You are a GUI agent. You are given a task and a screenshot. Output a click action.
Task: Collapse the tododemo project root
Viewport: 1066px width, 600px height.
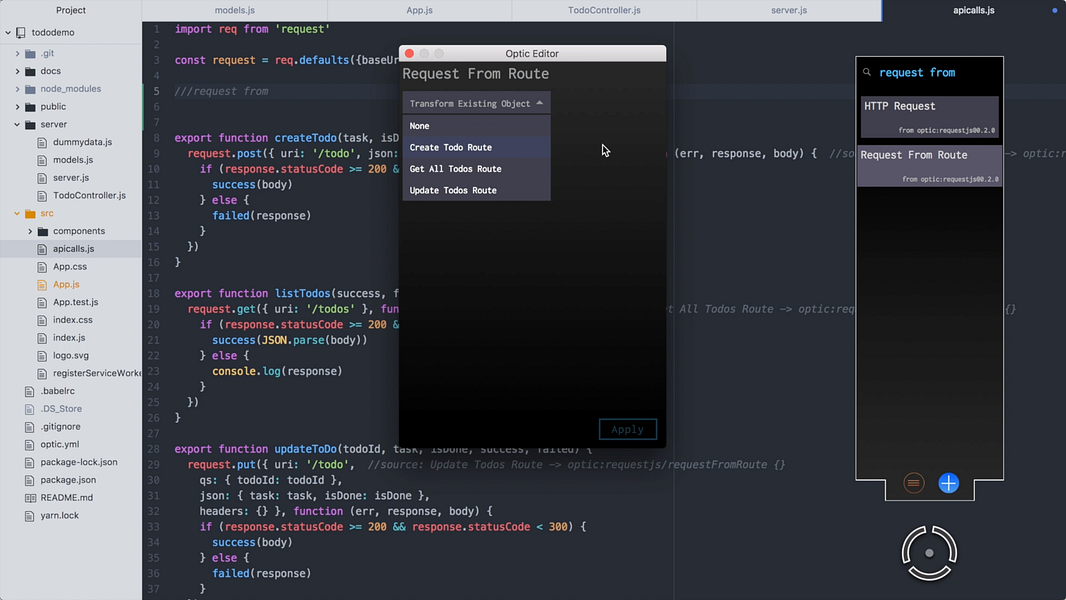(x=8, y=33)
